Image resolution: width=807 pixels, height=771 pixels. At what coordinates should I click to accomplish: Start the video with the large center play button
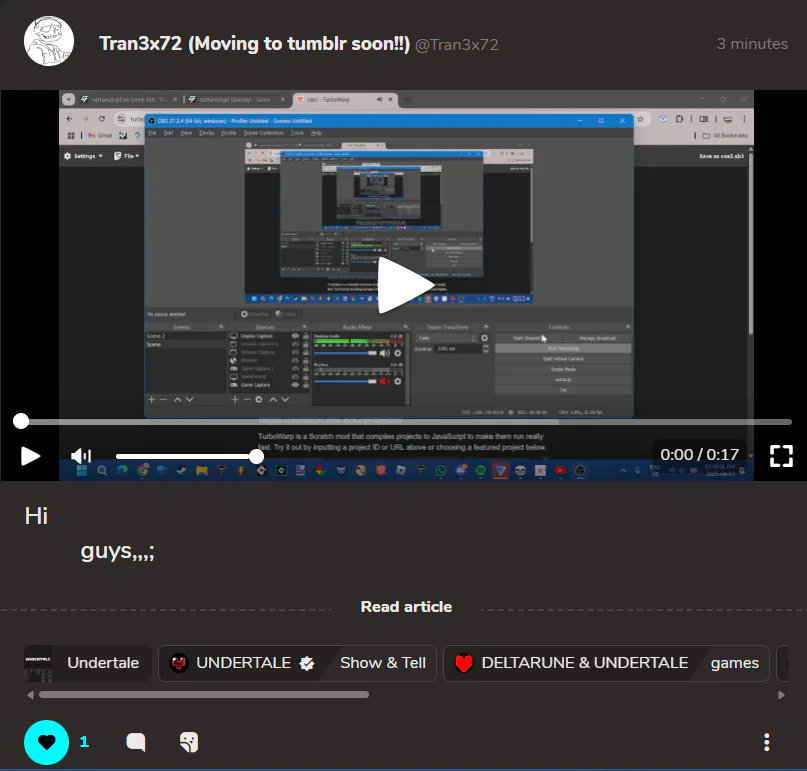[x=406, y=285]
